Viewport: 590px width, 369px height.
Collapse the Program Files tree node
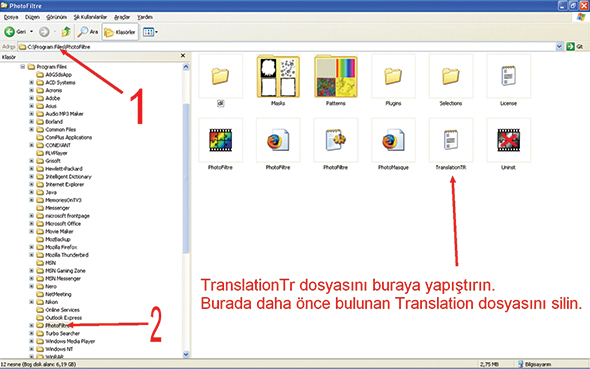(23, 67)
